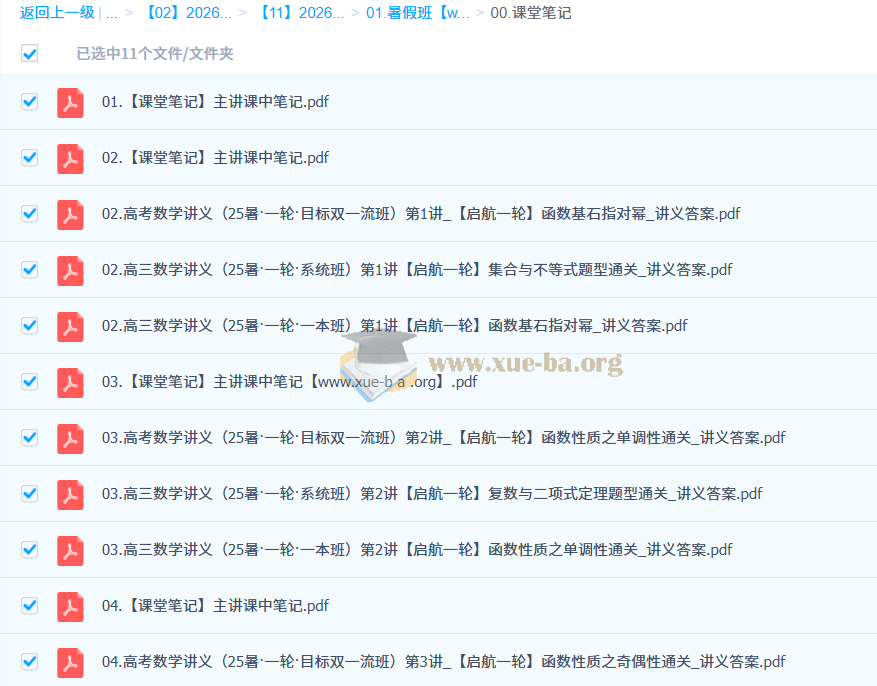Untick checkbox for 系统班 第1讲 集合与不等式 file

(30, 269)
